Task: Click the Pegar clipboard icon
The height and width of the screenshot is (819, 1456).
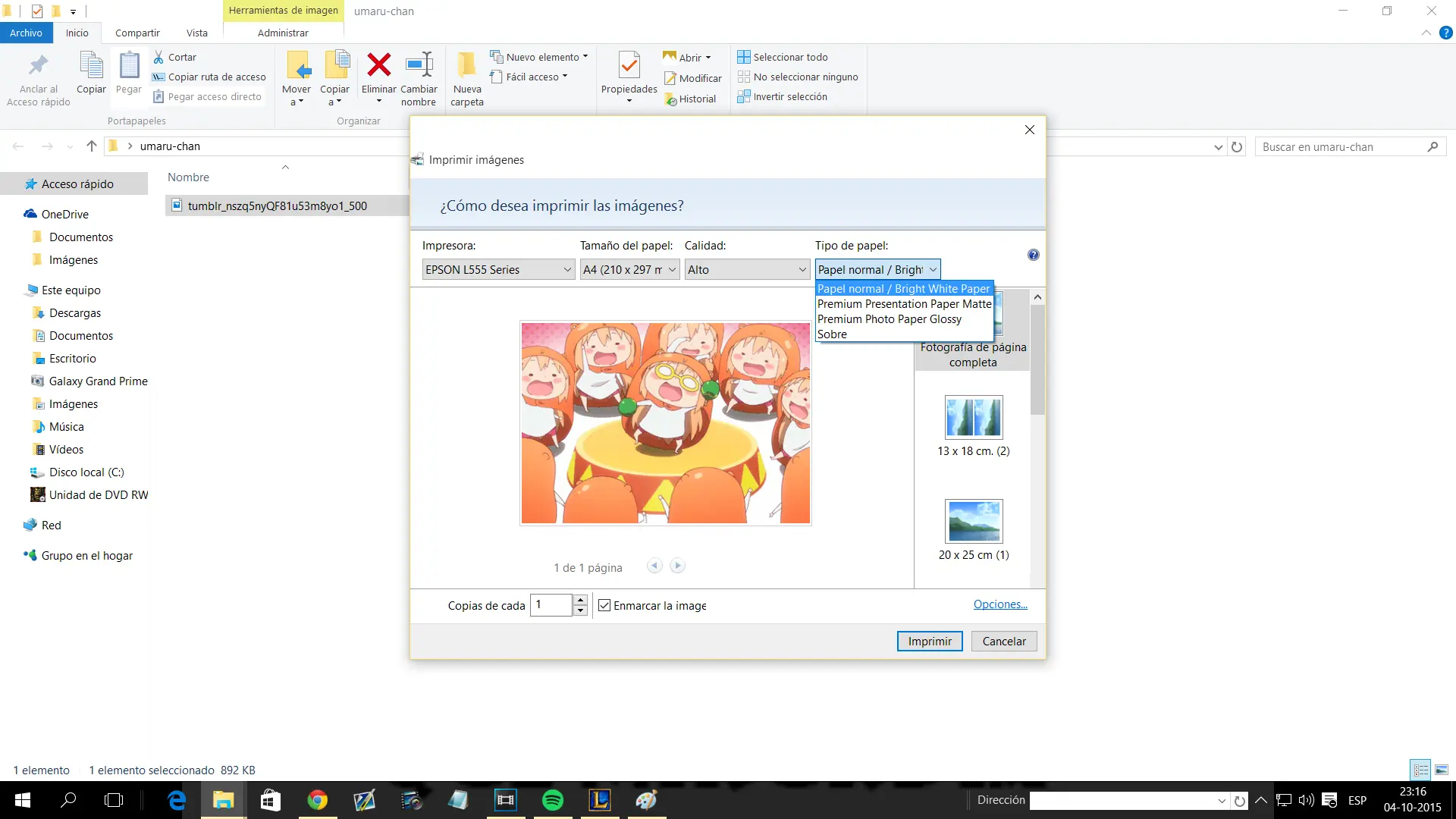Action: [x=129, y=66]
